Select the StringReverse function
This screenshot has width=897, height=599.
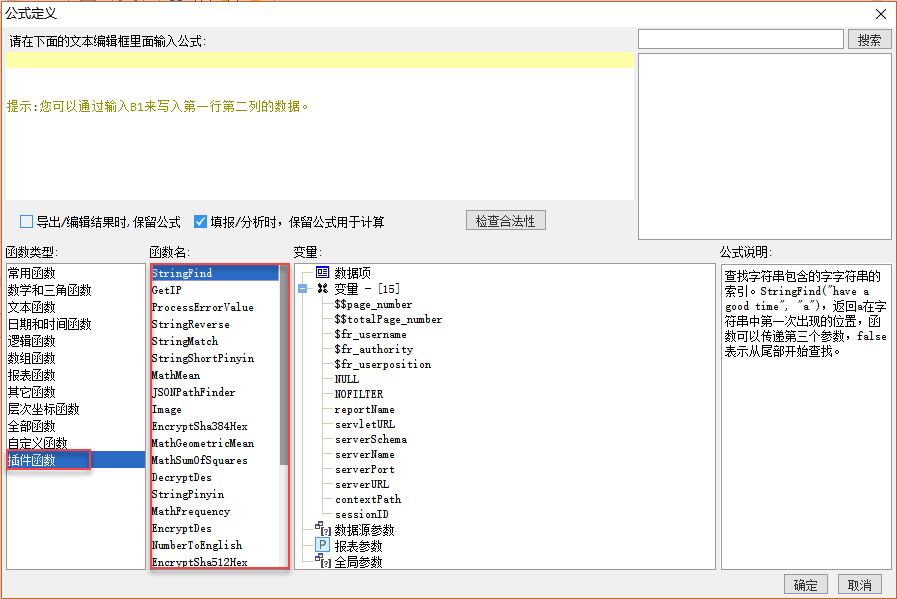point(215,324)
